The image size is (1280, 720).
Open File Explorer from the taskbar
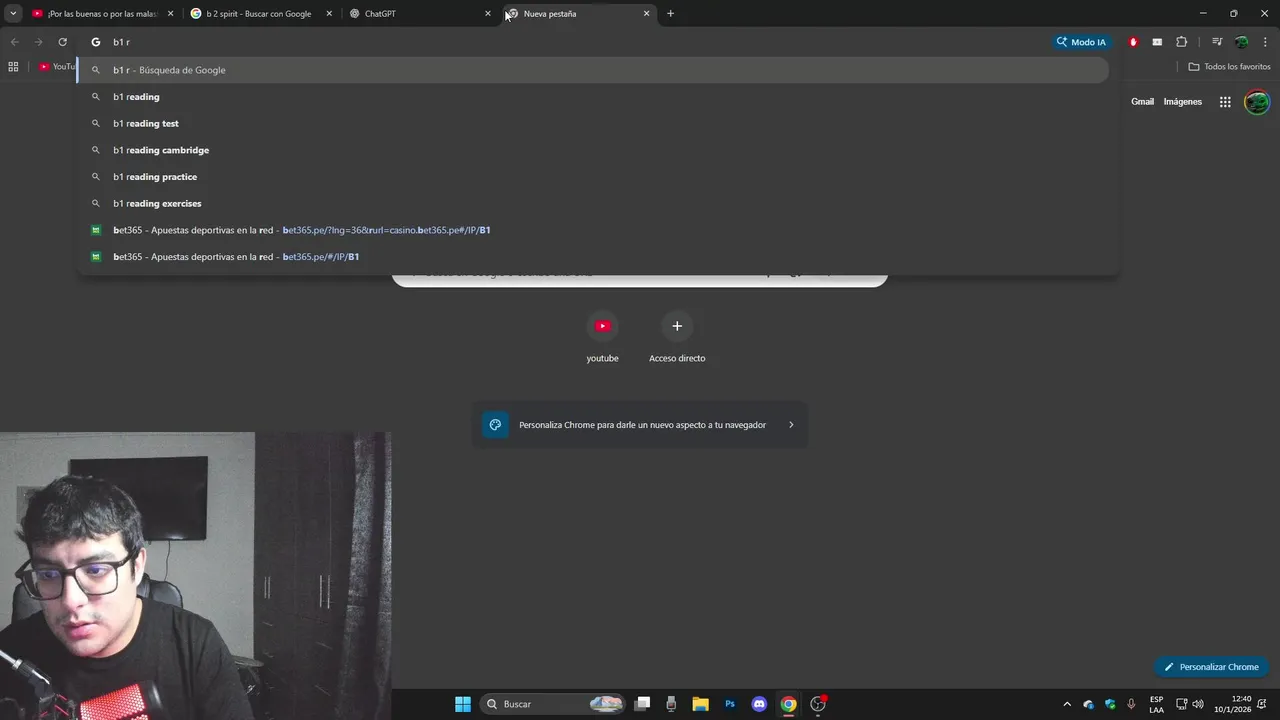click(x=700, y=704)
